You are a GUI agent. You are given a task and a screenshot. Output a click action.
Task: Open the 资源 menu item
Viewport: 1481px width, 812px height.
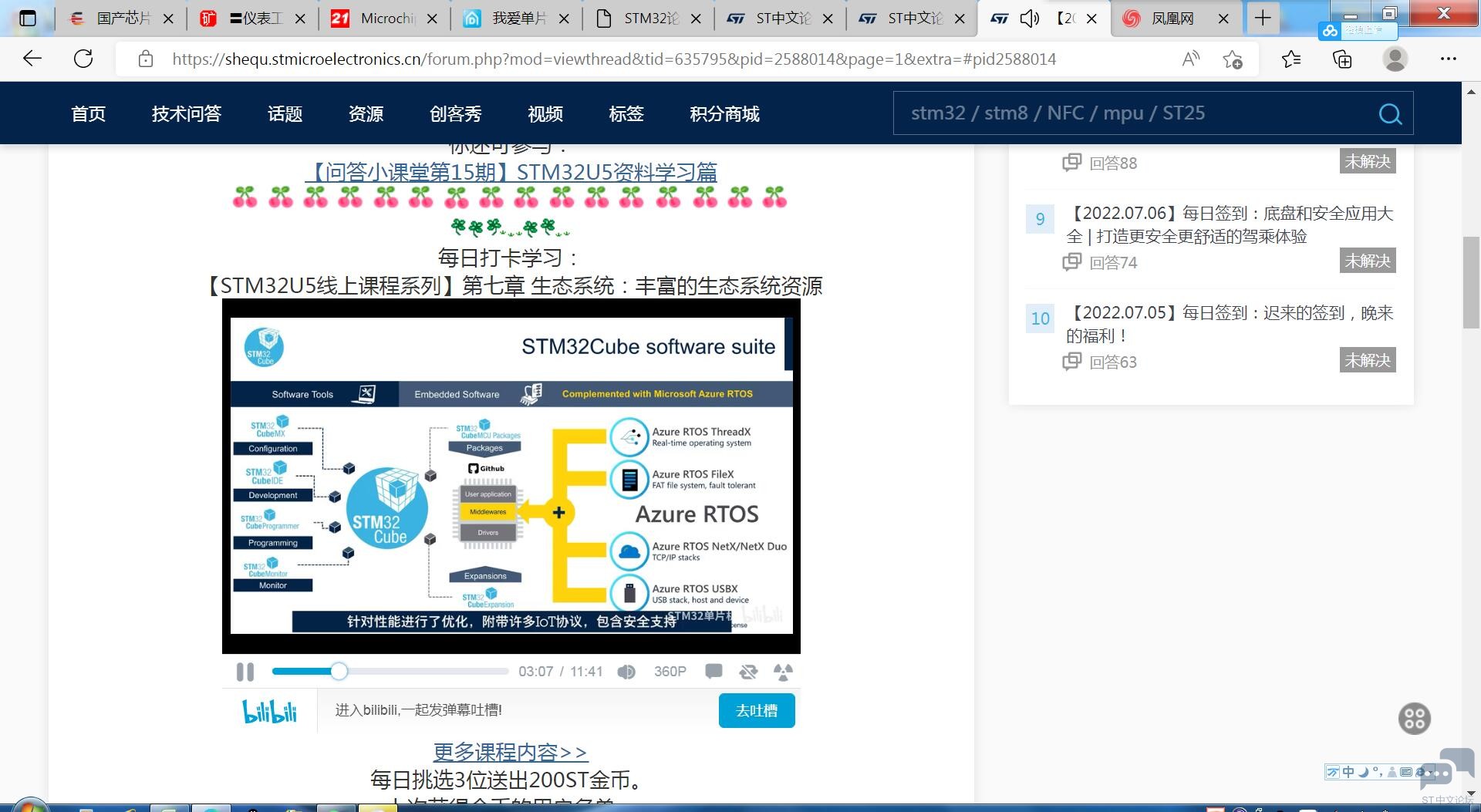pyautogui.click(x=366, y=114)
